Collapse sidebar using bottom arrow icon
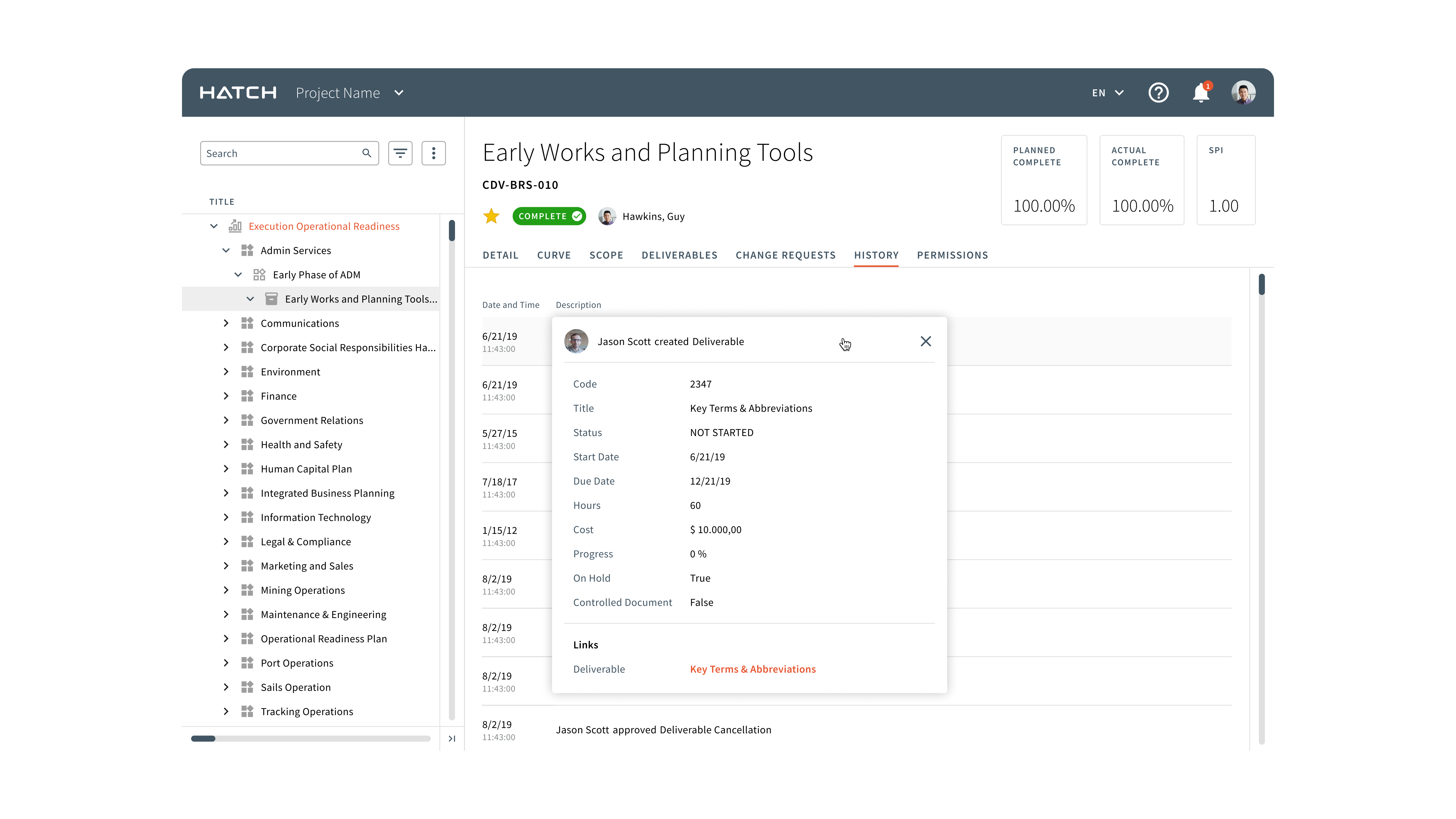Screen dimensions: 1456x819 pos(452,738)
